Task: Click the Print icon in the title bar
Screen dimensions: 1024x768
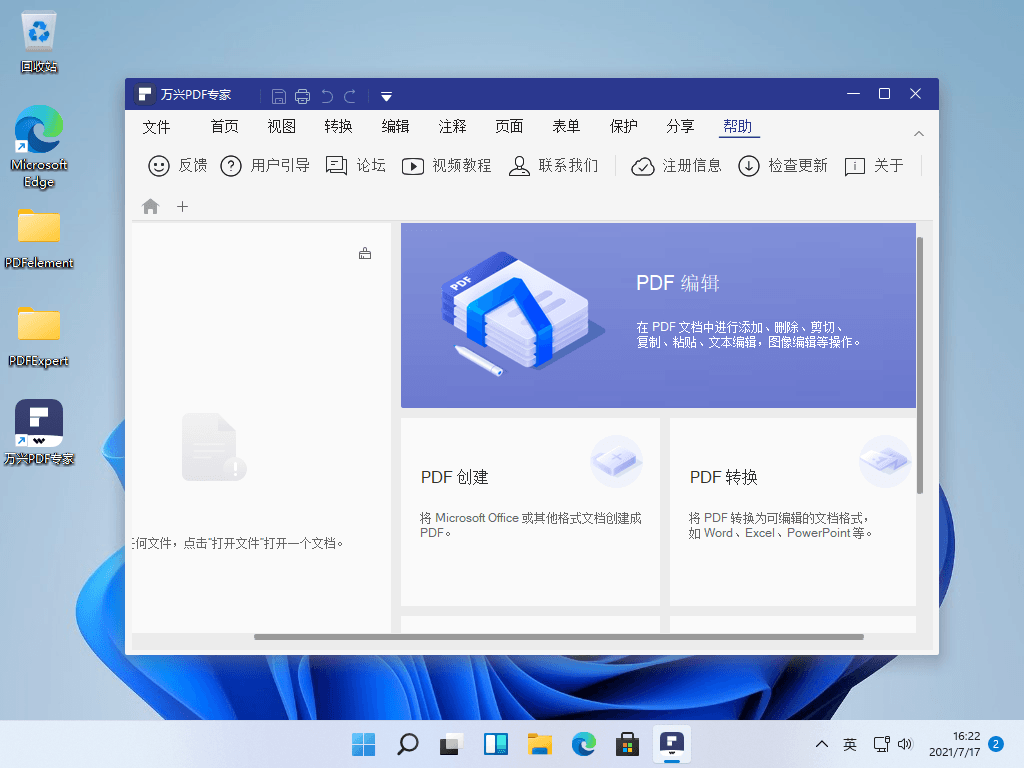Action: (x=302, y=97)
